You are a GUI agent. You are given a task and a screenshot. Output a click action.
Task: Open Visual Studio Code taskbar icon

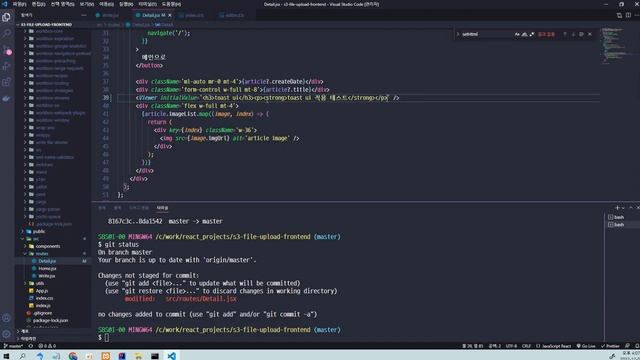[171, 356]
